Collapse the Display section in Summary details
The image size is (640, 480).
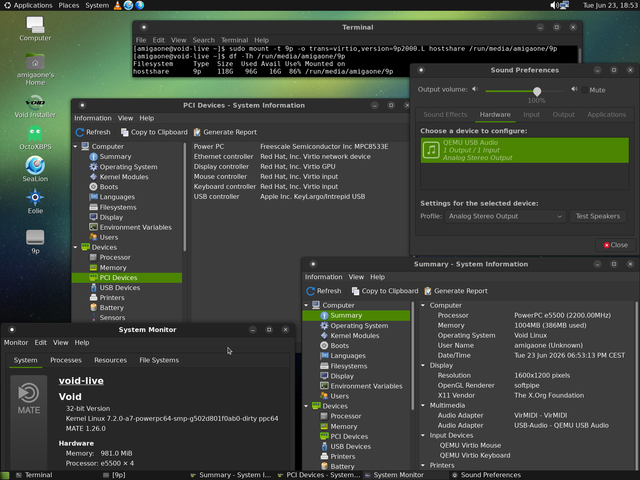coord(423,365)
